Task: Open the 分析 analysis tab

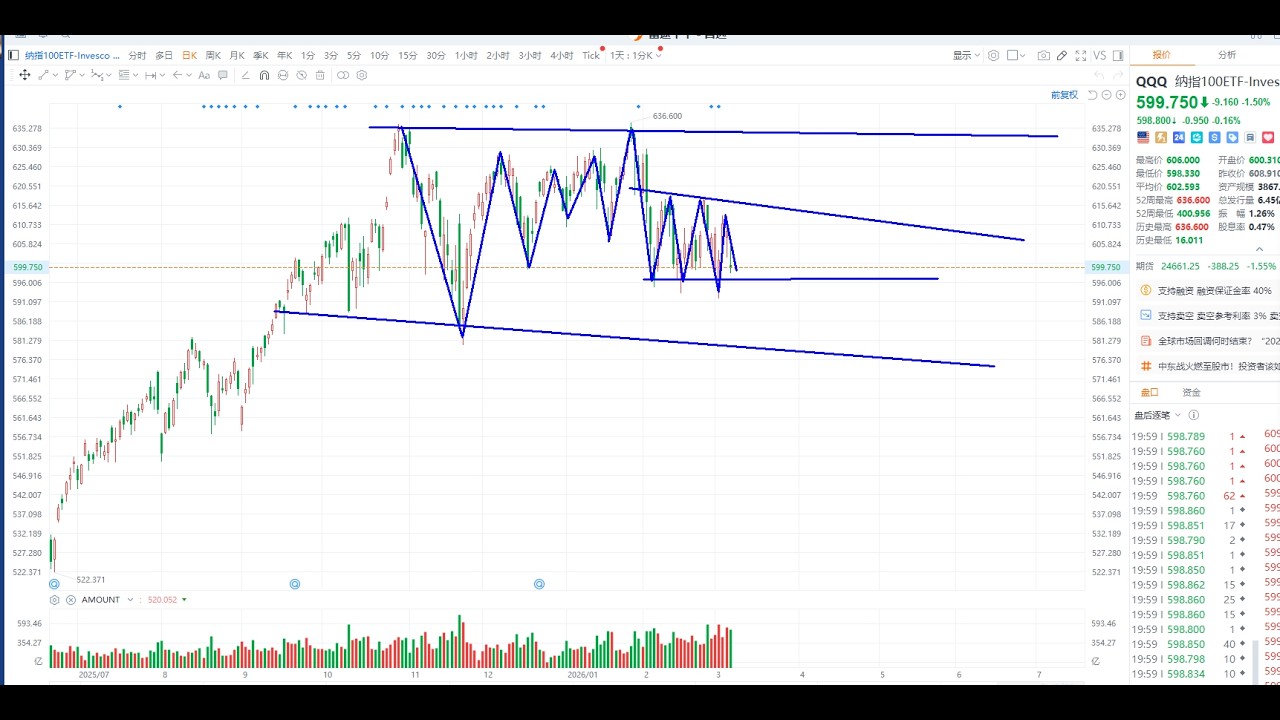Action: coord(1226,55)
